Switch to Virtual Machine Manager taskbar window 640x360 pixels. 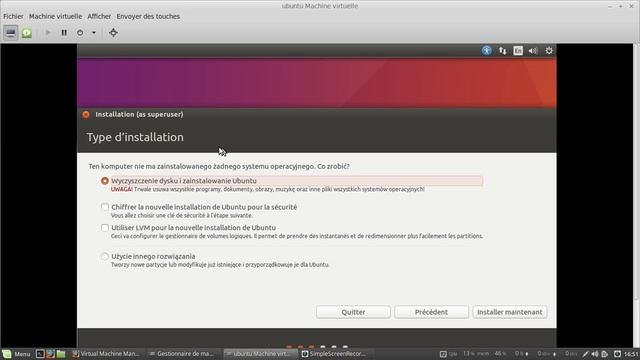click(106, 354)
